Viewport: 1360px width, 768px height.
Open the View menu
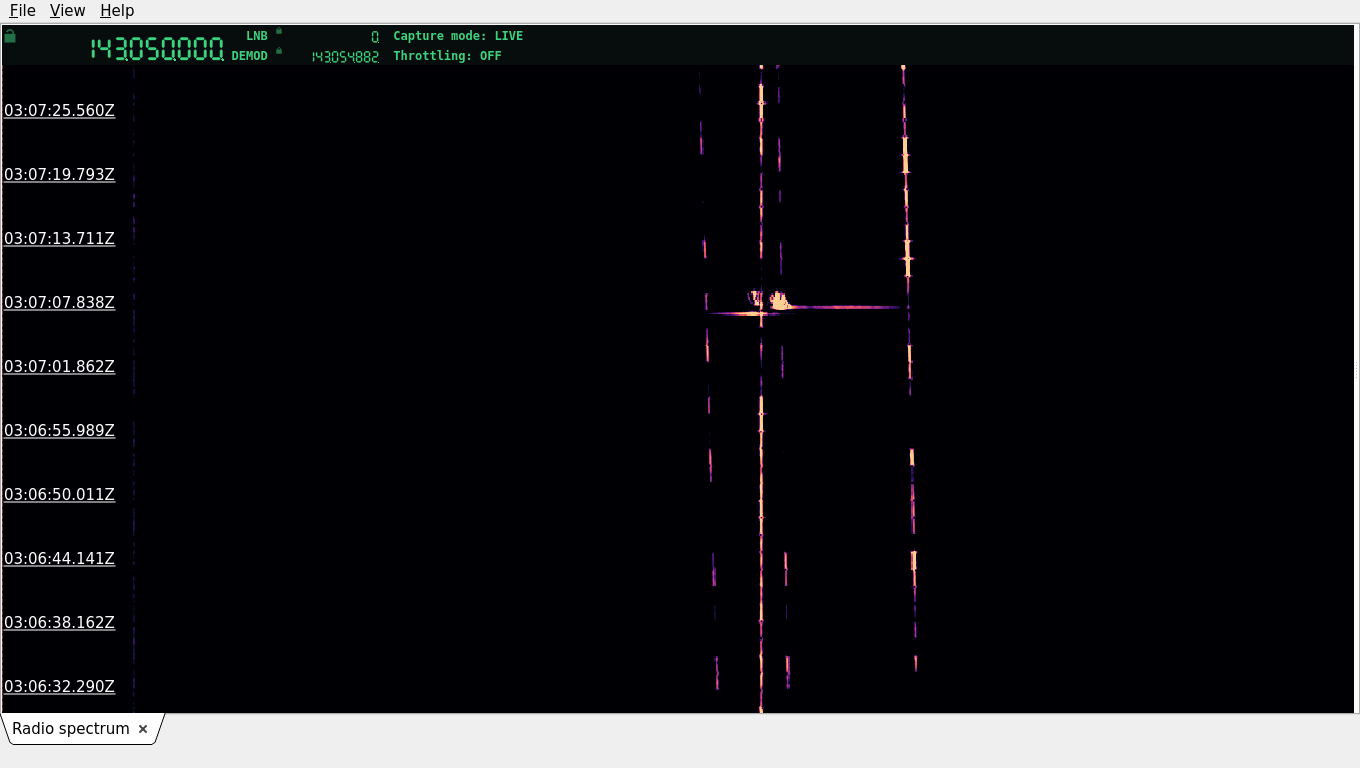[x=67, y=10]
